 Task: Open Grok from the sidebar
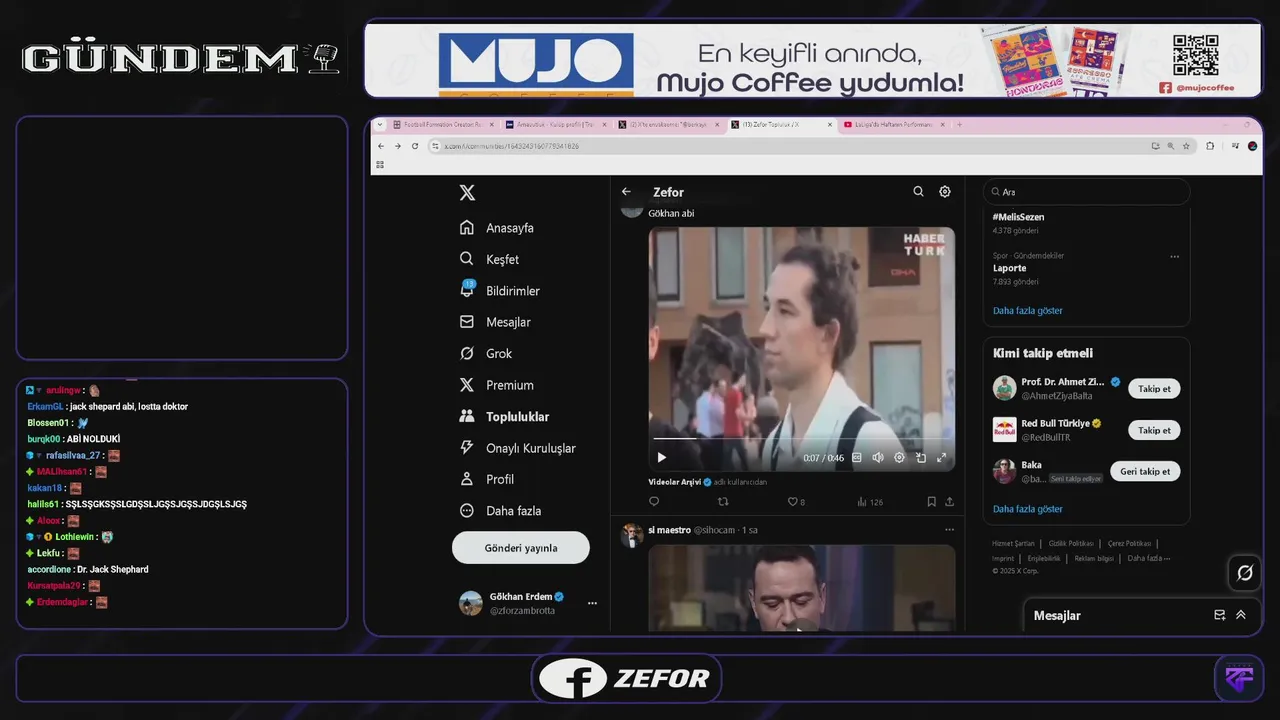(x=486, y=354)
